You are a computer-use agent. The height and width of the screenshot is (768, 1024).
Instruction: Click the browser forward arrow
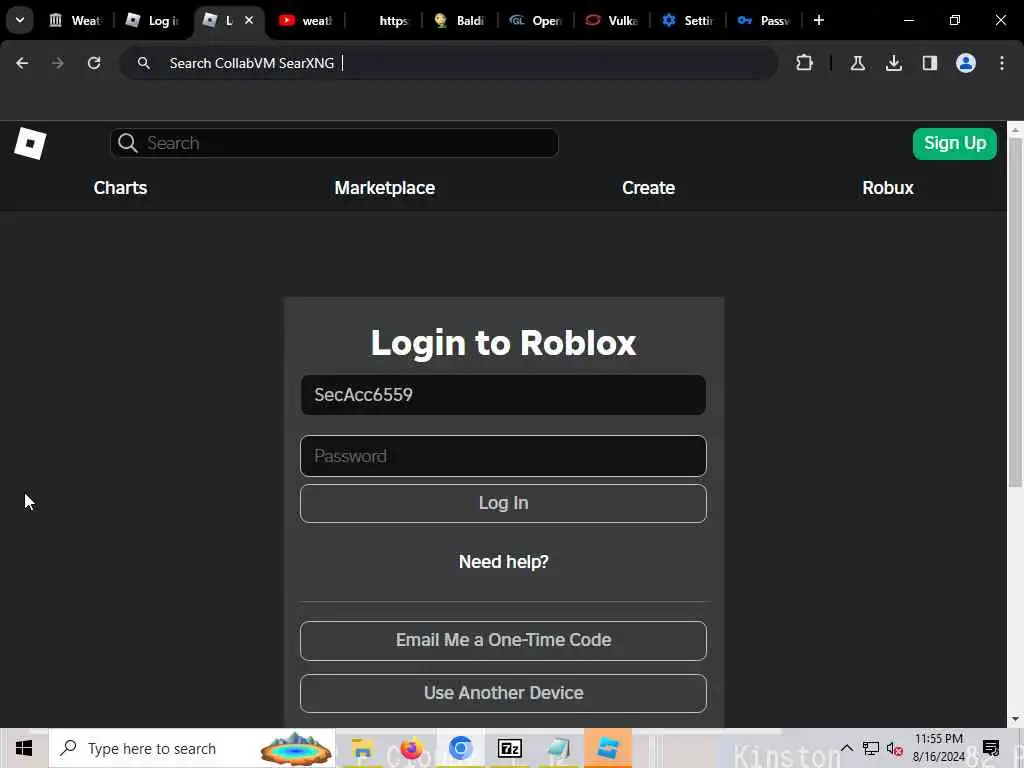tap(57, 63)
